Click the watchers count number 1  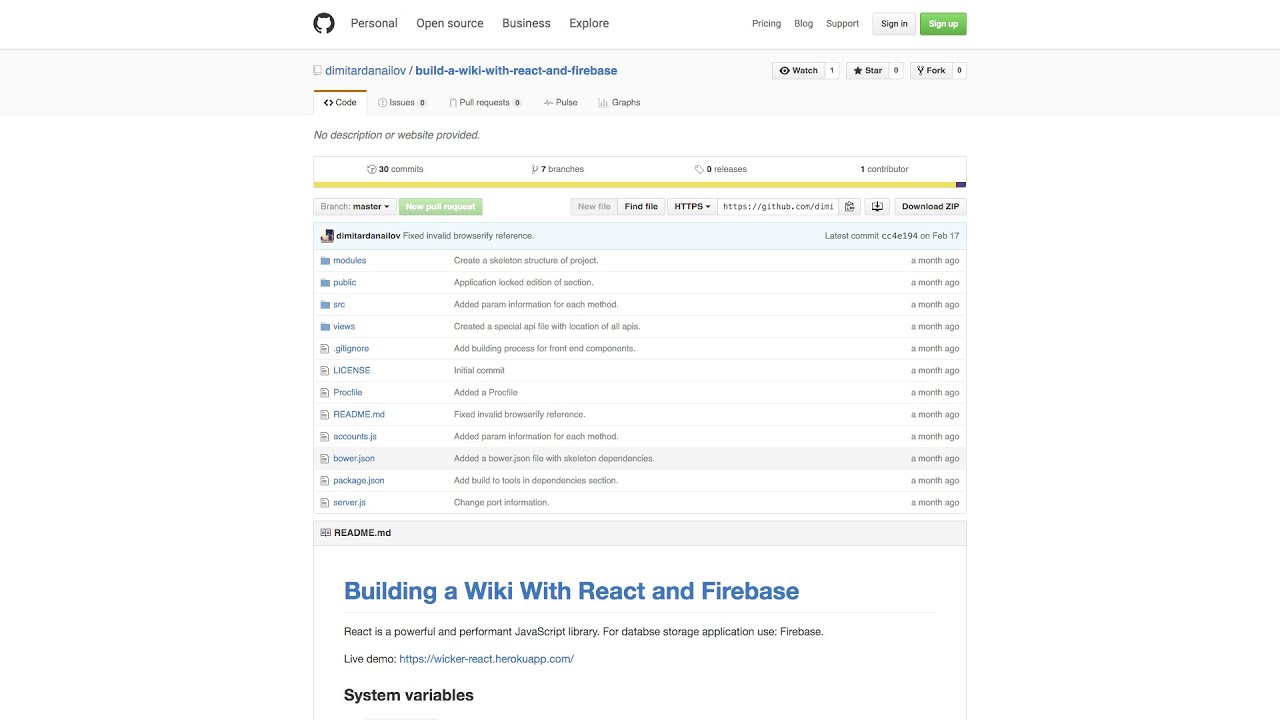[831, 71]
